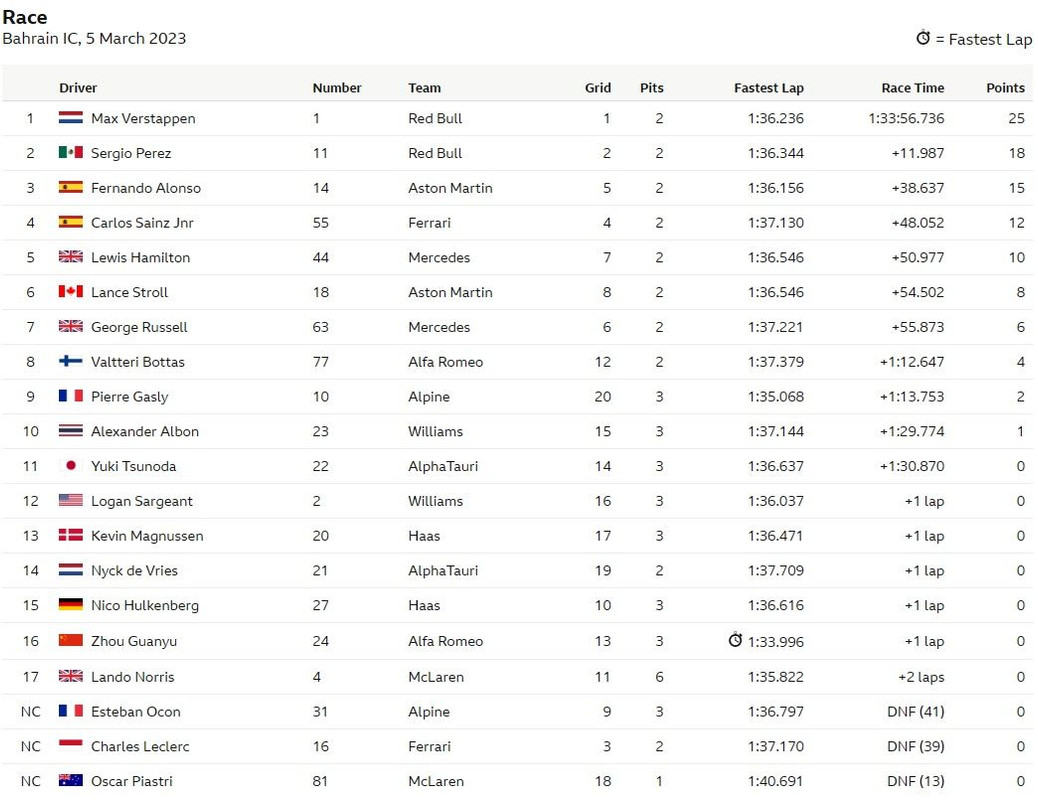Screen dimensions: 1038x800
Task: Select driver name Lewis Hamilton
Action: [140, 258]
